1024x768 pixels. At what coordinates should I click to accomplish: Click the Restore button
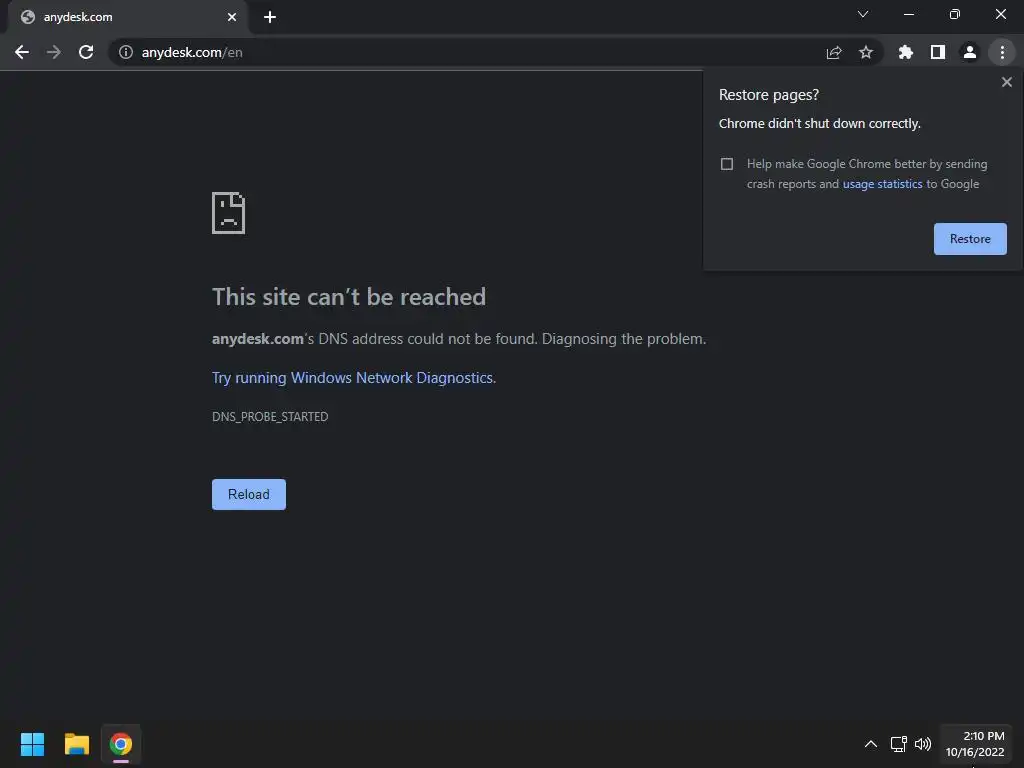[970, 239]
